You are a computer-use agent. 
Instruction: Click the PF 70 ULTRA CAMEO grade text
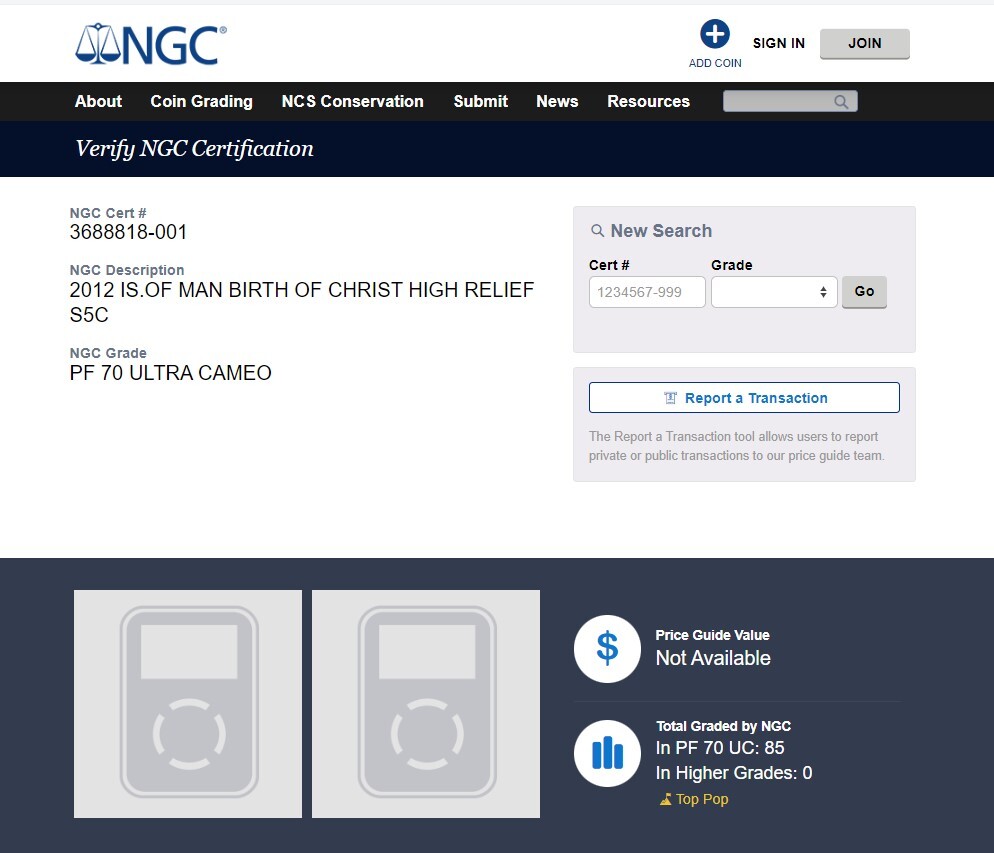[171, 373]
